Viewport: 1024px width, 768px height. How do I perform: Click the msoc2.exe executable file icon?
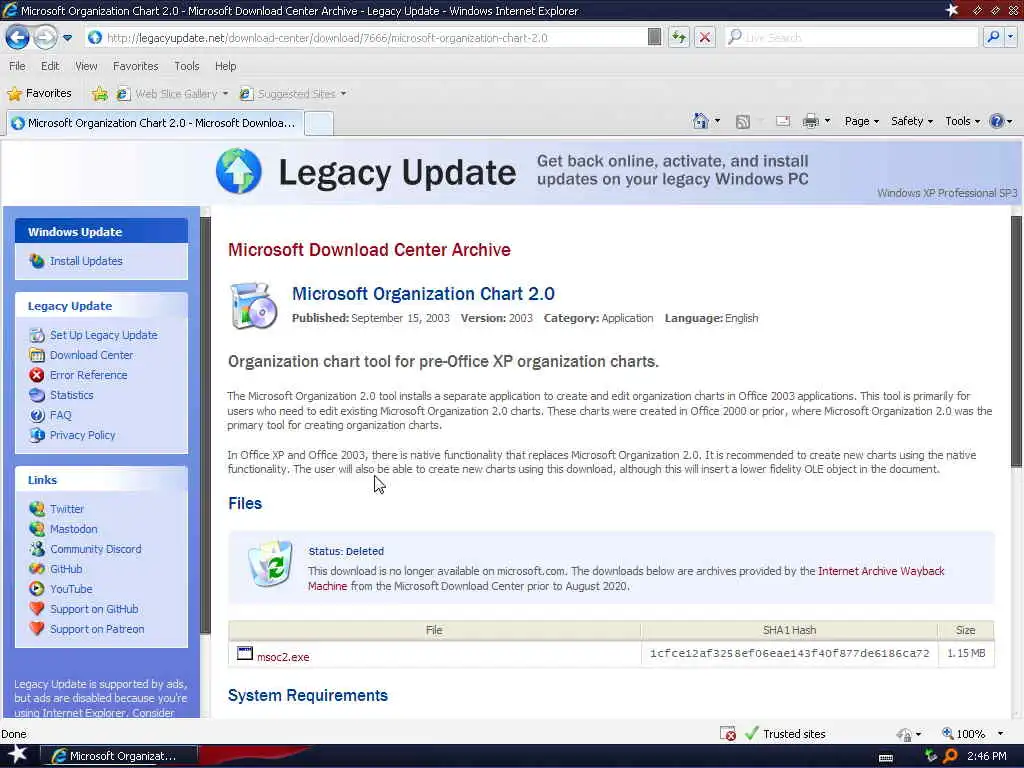[245, 654]
